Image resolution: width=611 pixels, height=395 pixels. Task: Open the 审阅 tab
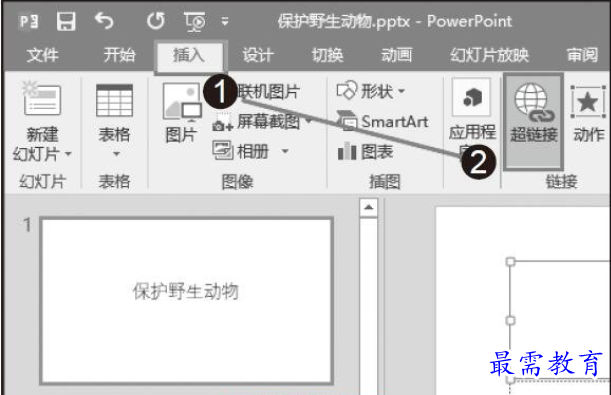[x=583, y=55]
